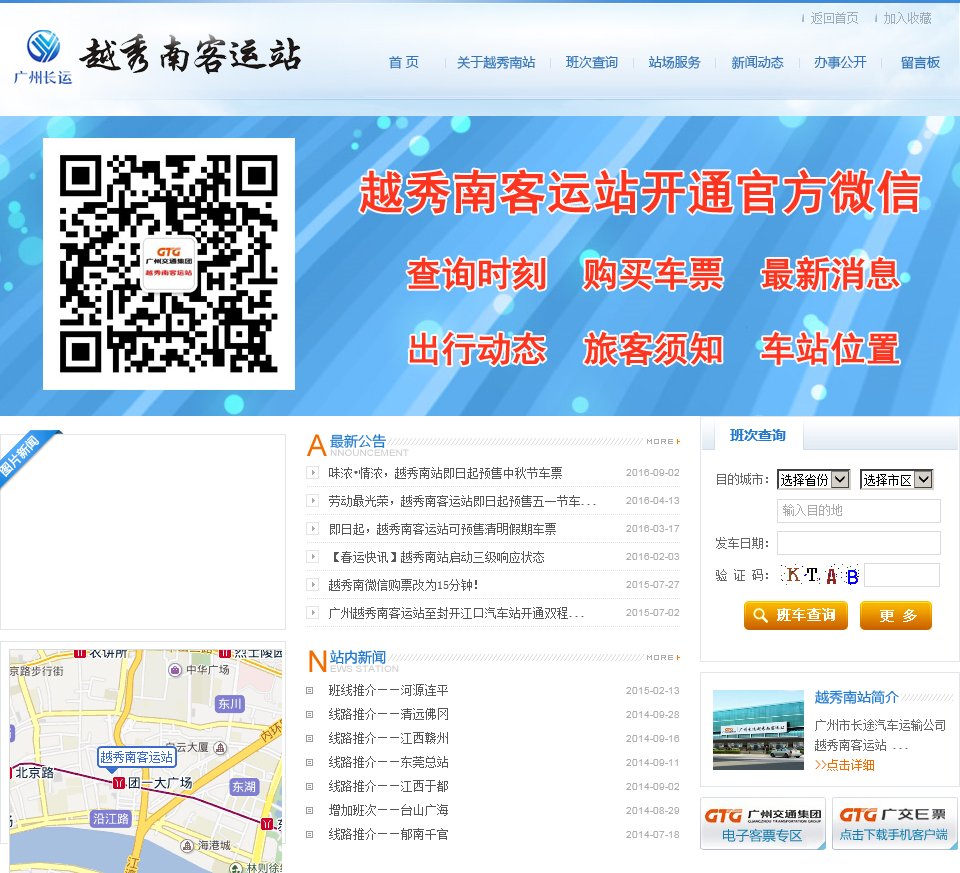Open GTG 电子客票专区 banner
Image resolution: width=960 pixels, height=873 pixels.
pyautogui.click(x=763, y=823)
